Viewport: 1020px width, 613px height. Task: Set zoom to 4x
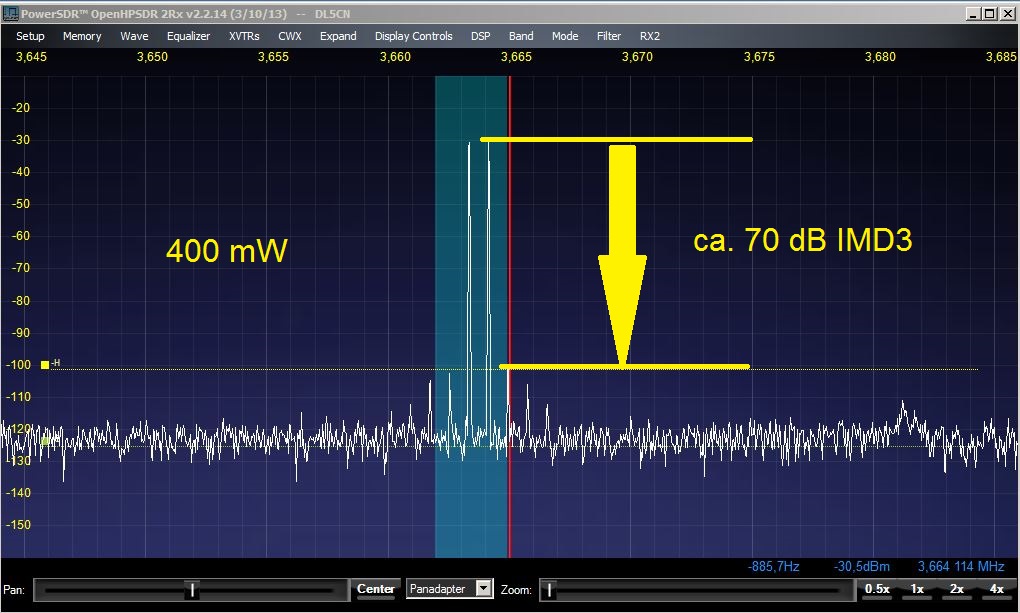click(996, 589)
